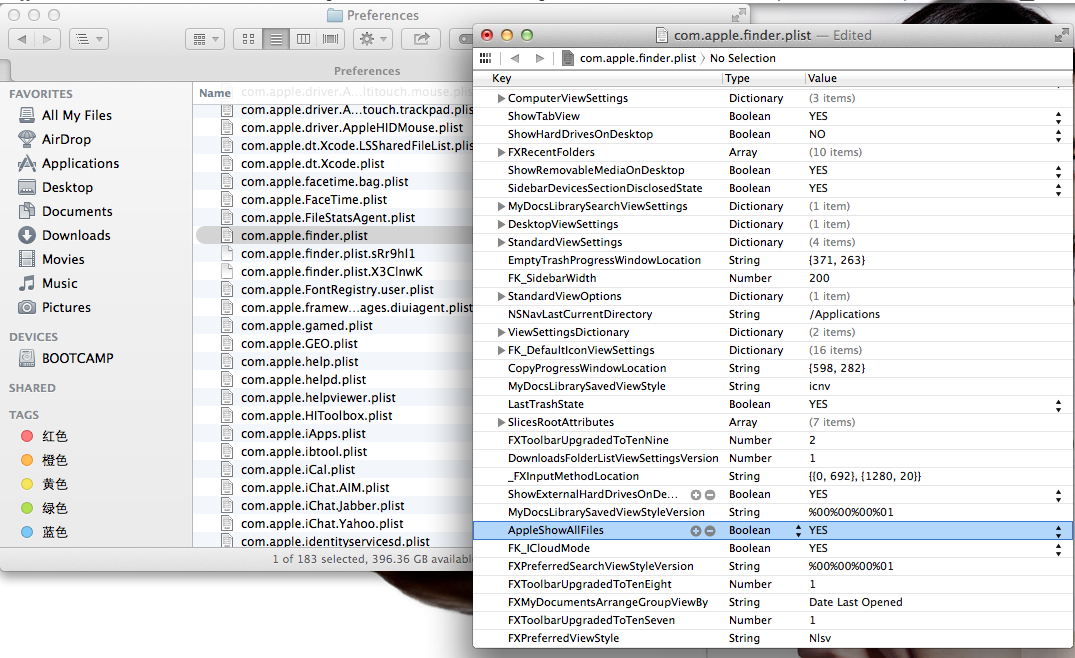Select com.apple.finder.plist in Finder list
Image resolution: width=1075 pixels, height=658 pixels.
(304, 235)
